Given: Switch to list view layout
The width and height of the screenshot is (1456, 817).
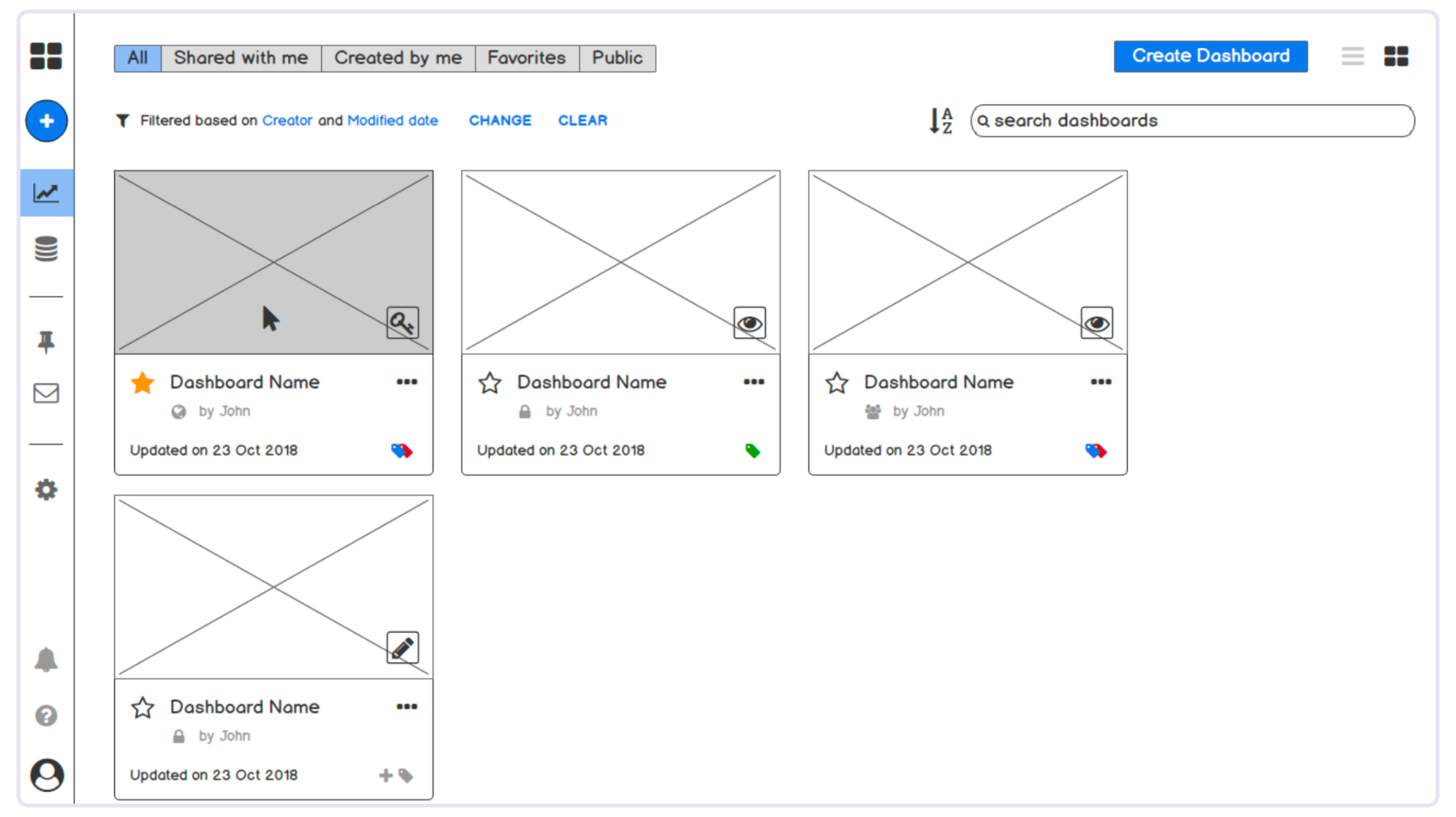Looking at the screenshot, I should (1353, 56).
